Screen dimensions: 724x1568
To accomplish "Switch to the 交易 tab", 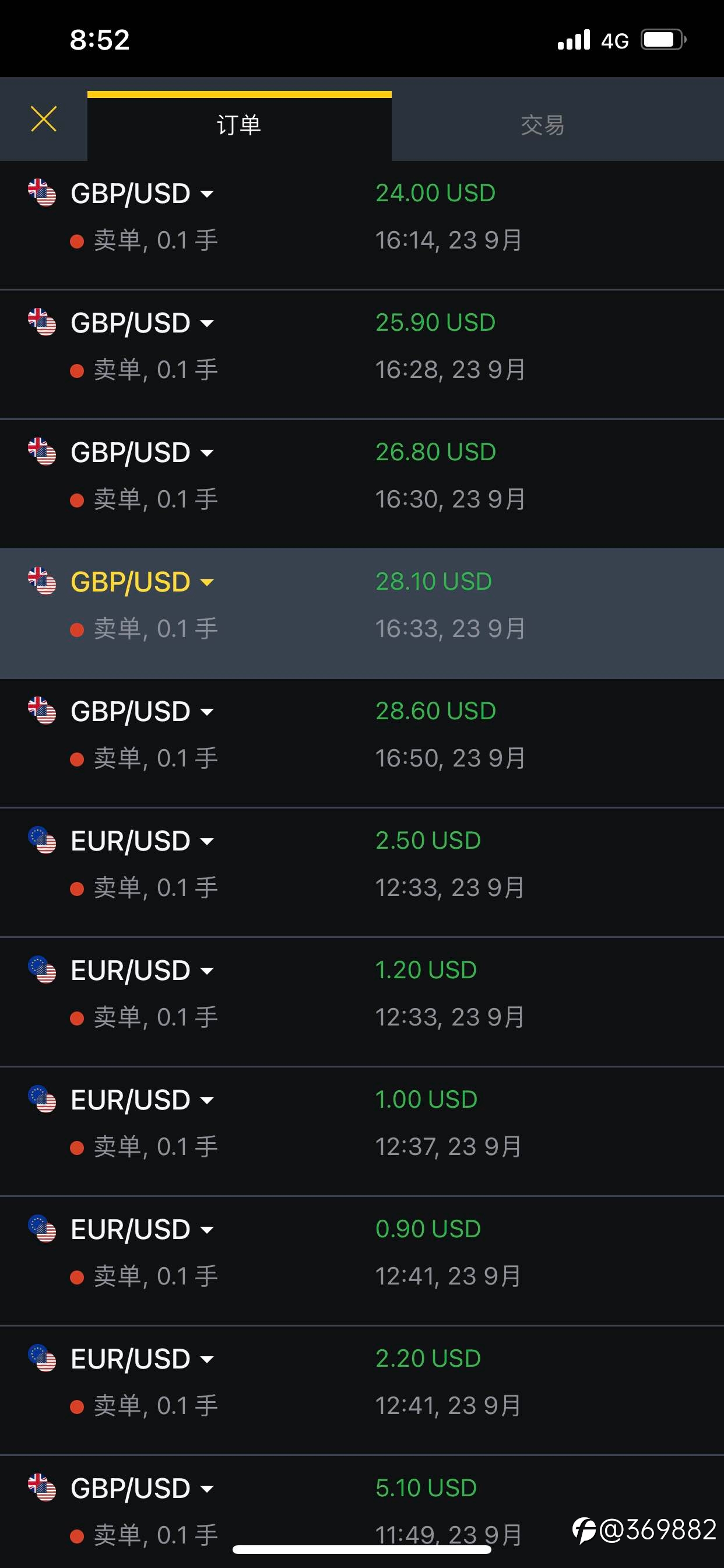I will [542, 125].
